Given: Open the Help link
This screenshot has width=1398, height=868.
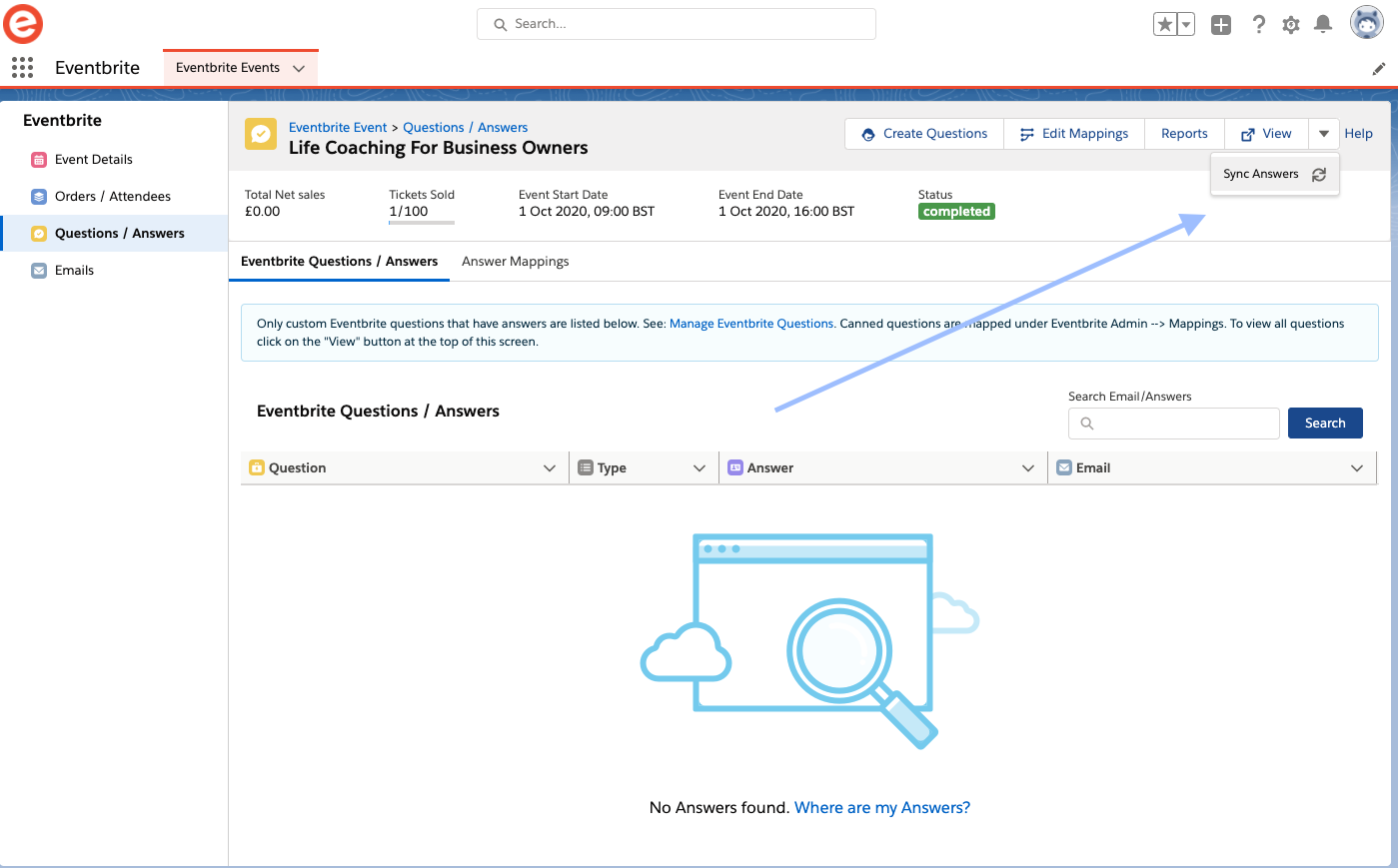Looking at the screenshot, I should [1358, 134].
